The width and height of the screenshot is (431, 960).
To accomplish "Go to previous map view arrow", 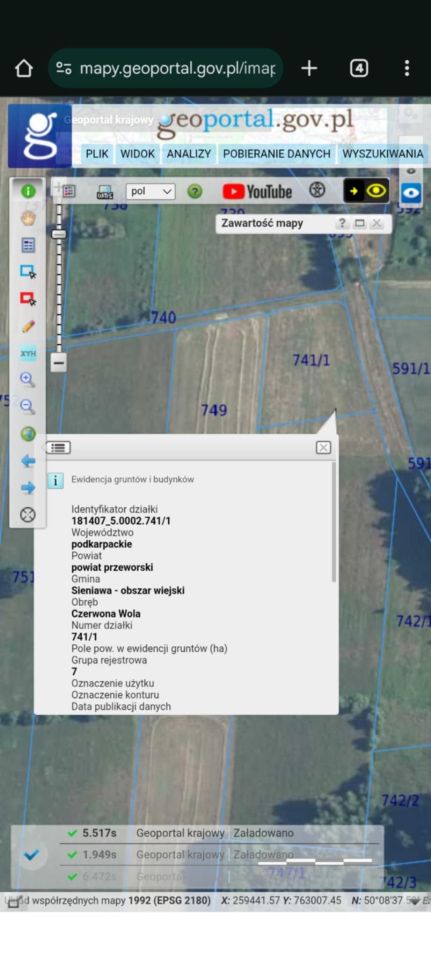I will 28,461.
